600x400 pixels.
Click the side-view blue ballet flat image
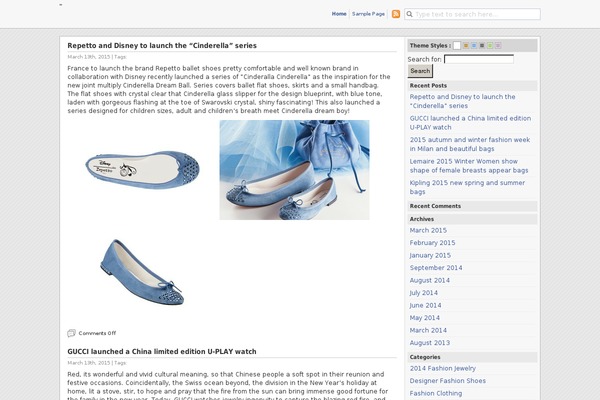click(x=142, y=272)
